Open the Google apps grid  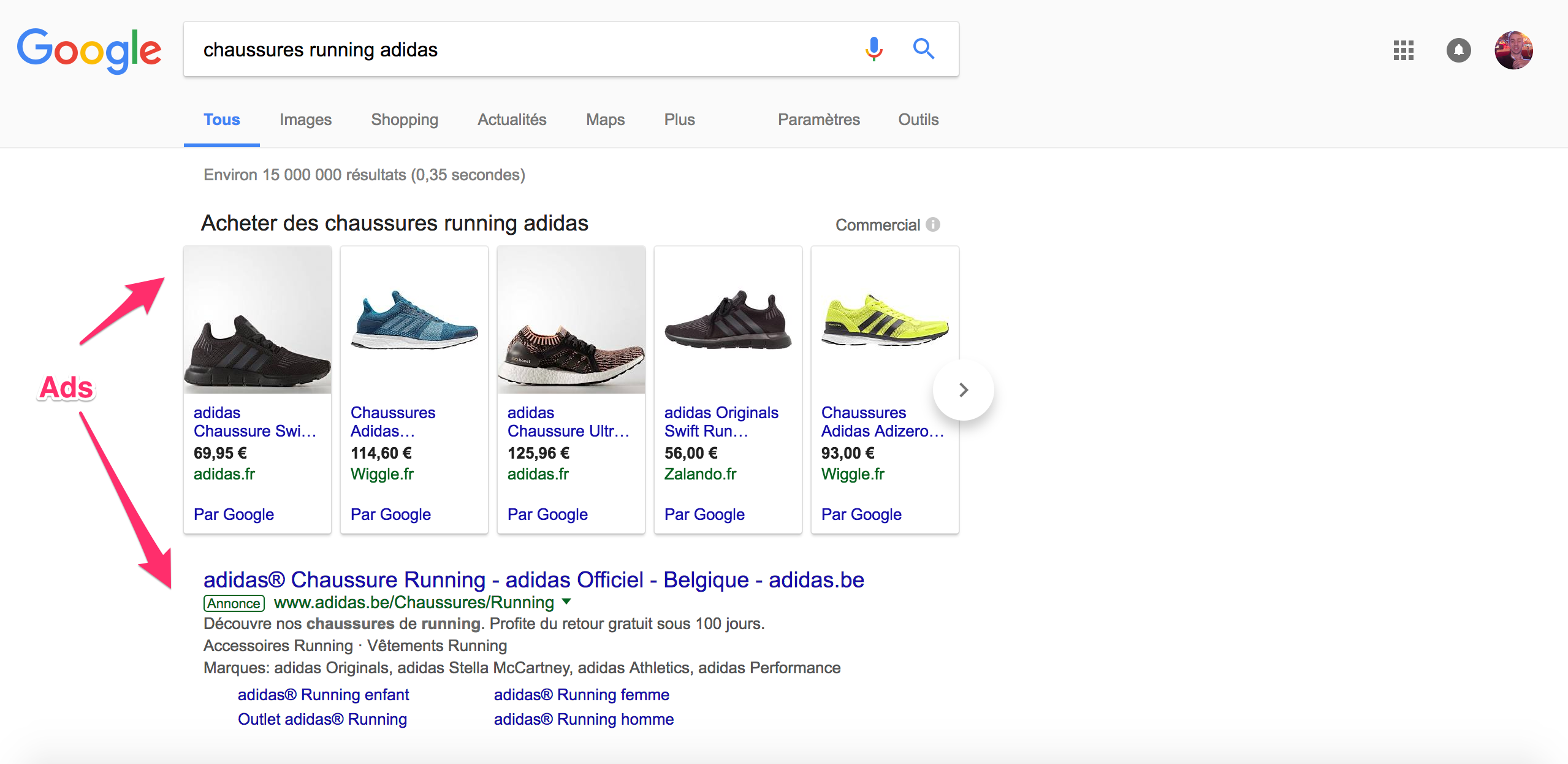pos(1403,50)
